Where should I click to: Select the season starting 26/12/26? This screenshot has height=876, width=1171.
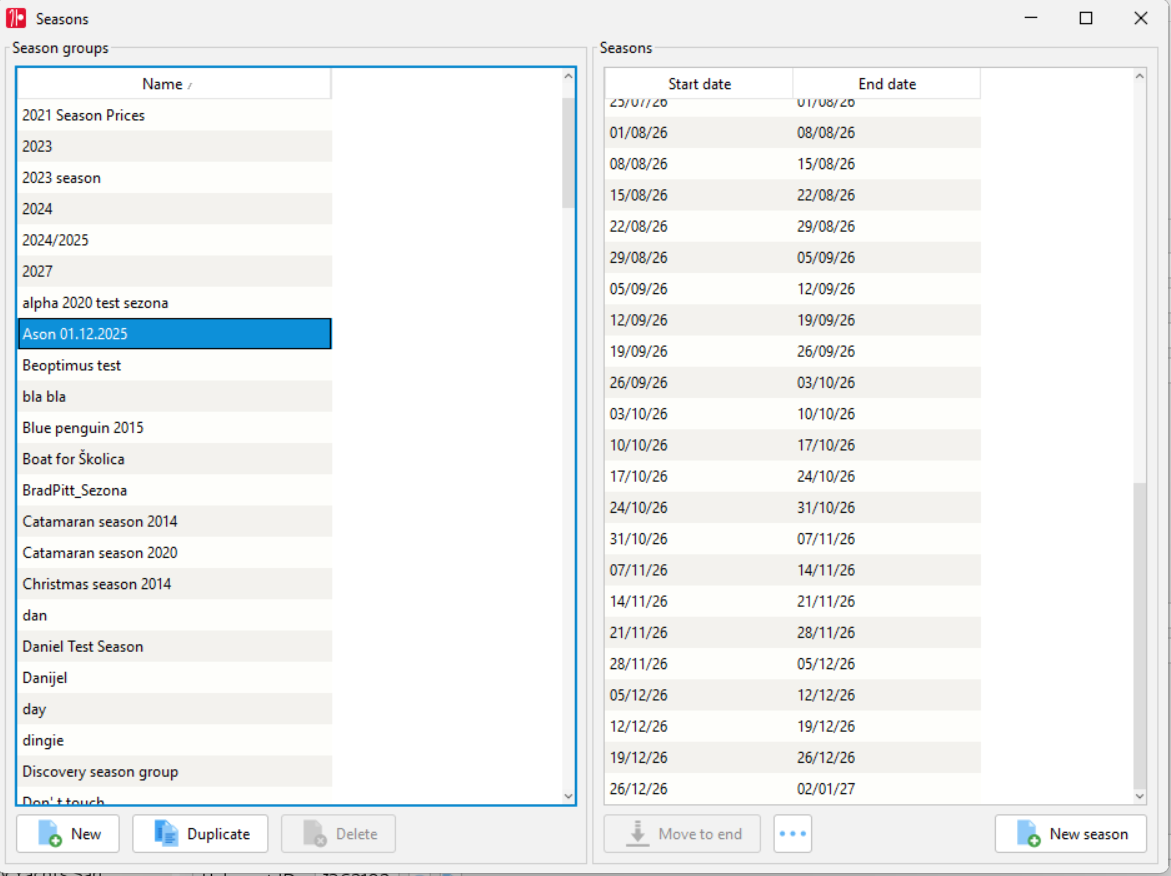(x=792, y=789)
